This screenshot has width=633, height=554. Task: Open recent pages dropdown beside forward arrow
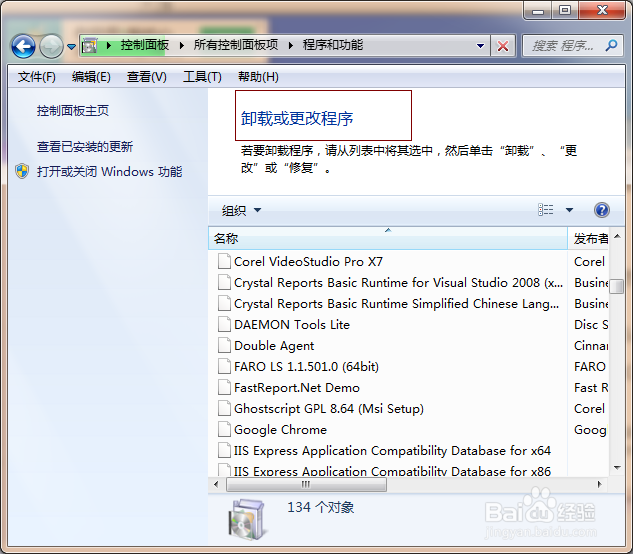pyautogui.click(x=71, y=47)
